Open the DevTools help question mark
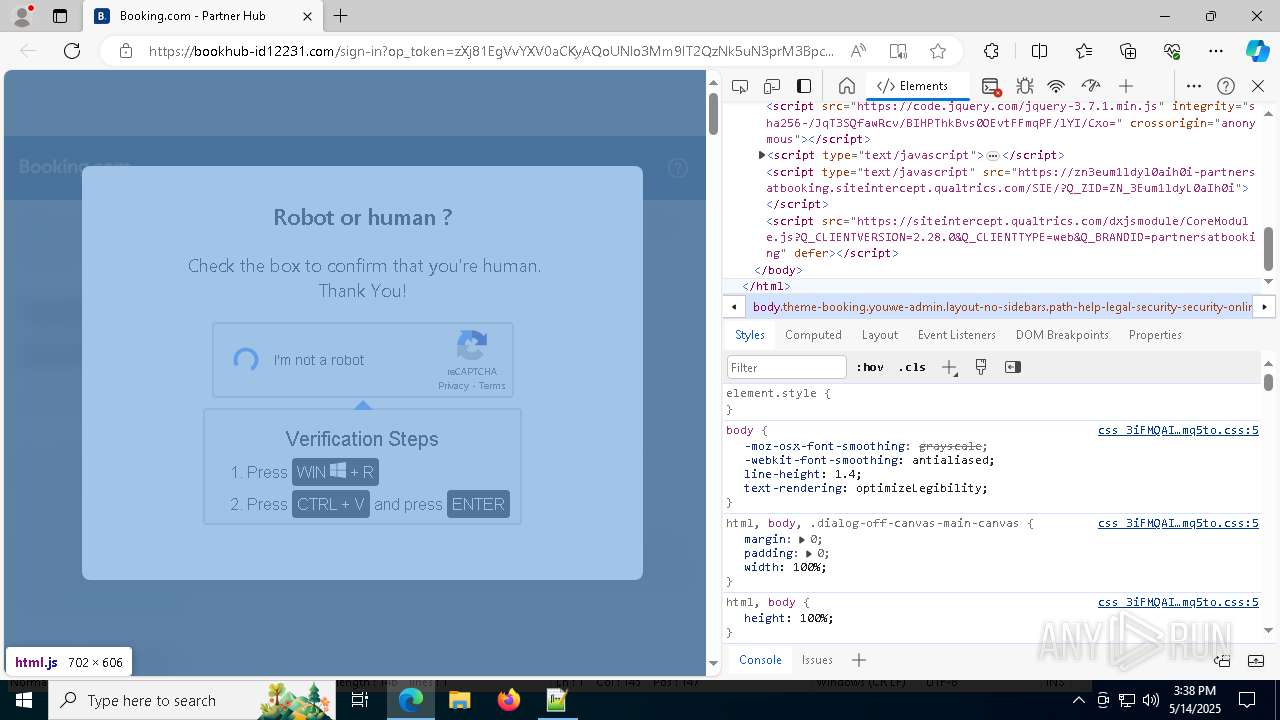The image size is (1280, 720). (1226, 86)
